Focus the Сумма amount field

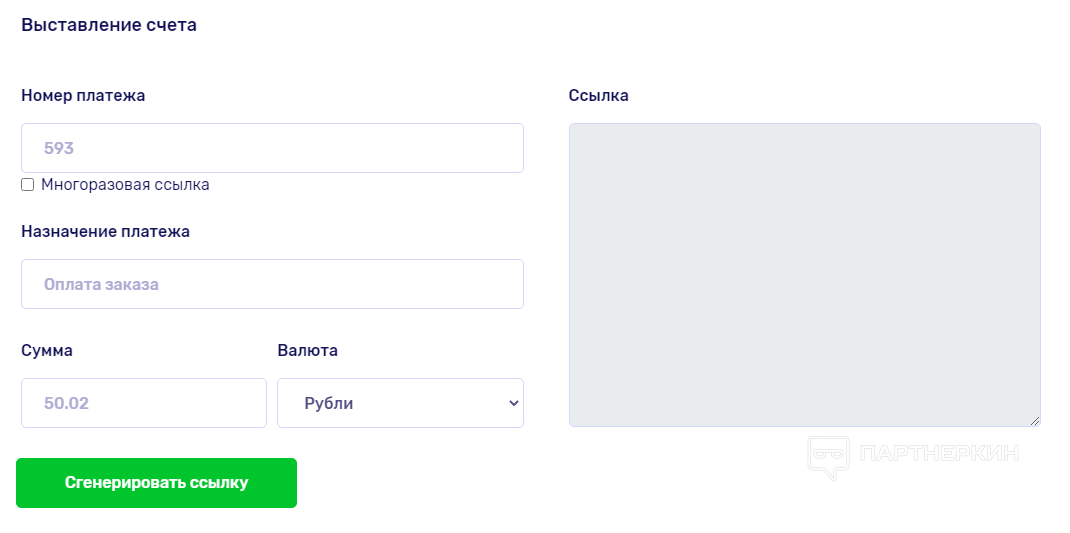tap(144, 403)
